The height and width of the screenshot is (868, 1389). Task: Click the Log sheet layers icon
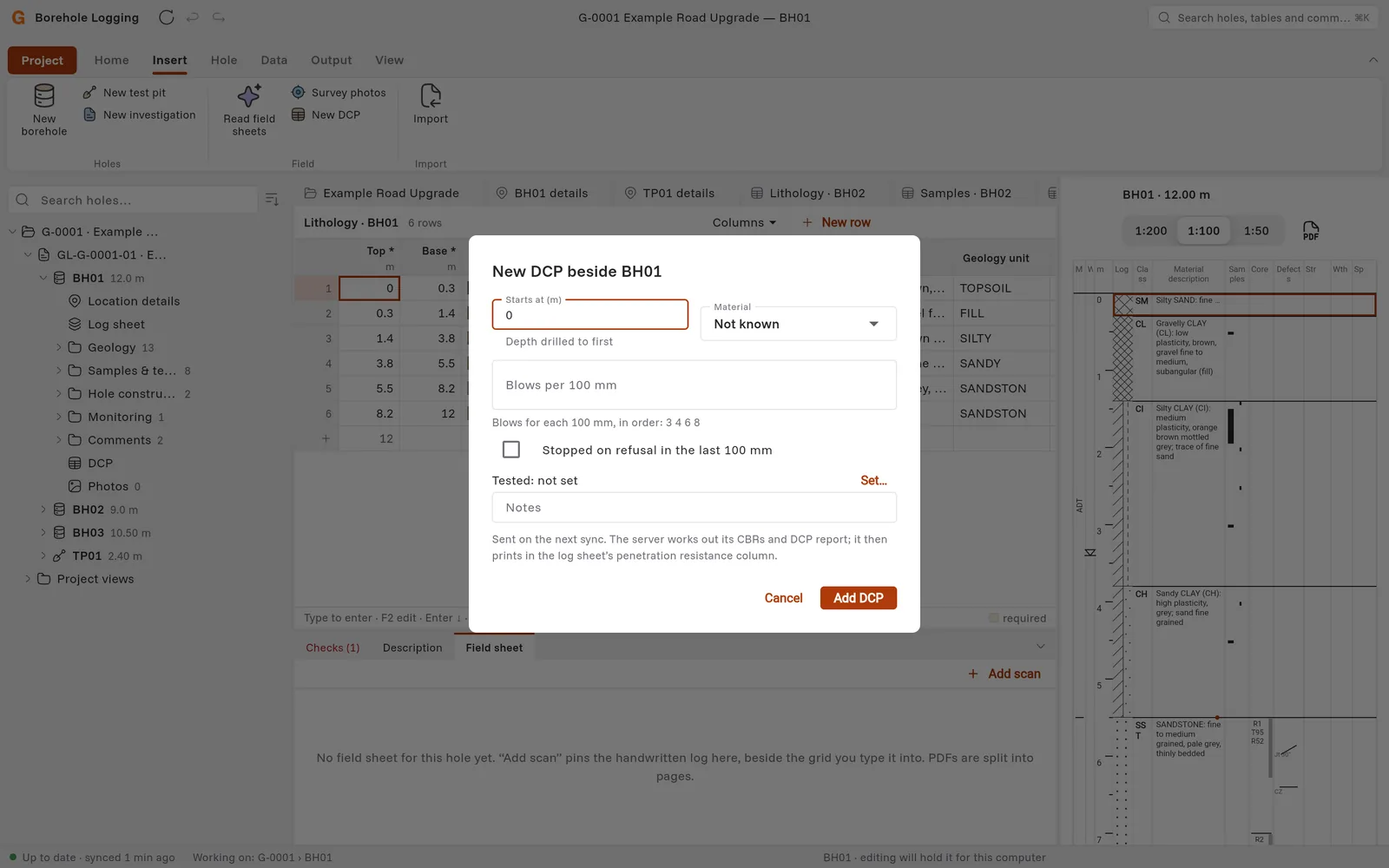point(75,324)
